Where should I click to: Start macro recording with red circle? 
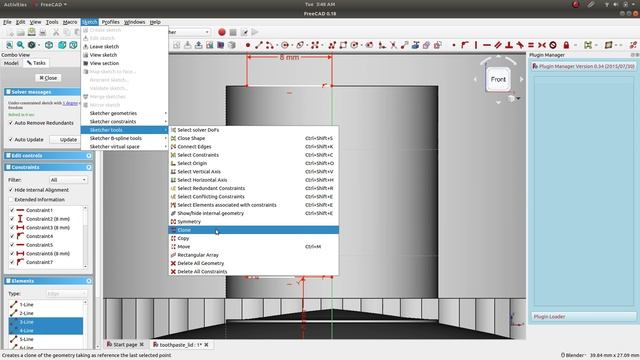point(222,32)
